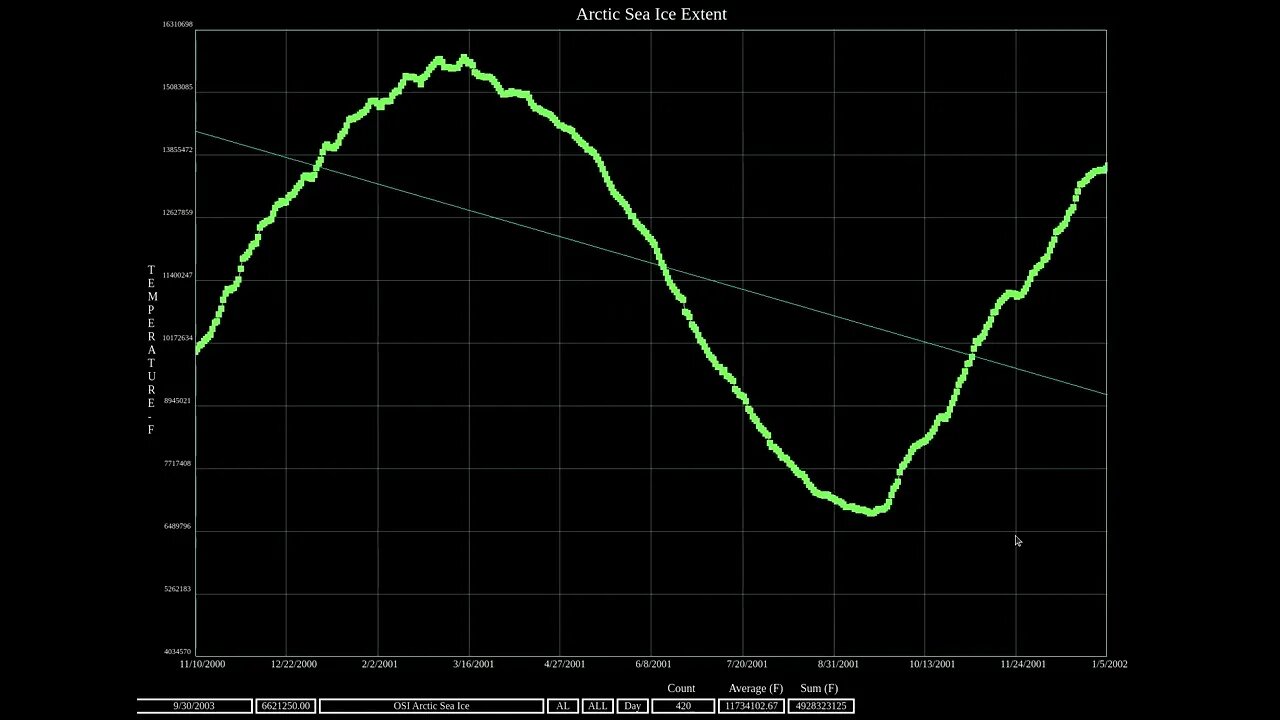Click the x-axis label 8/31/2001
Viewport: 1280px width, 720px height.
point(838,664)
